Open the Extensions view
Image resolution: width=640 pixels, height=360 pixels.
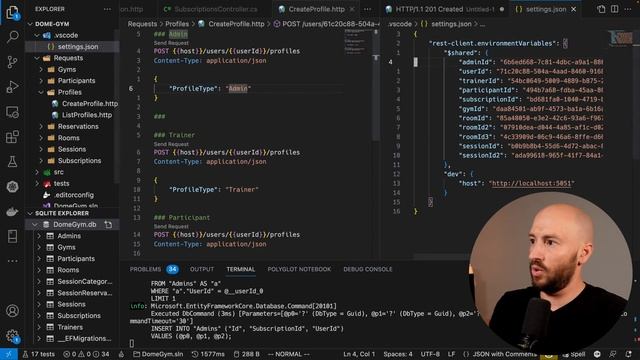coord(12,137)
